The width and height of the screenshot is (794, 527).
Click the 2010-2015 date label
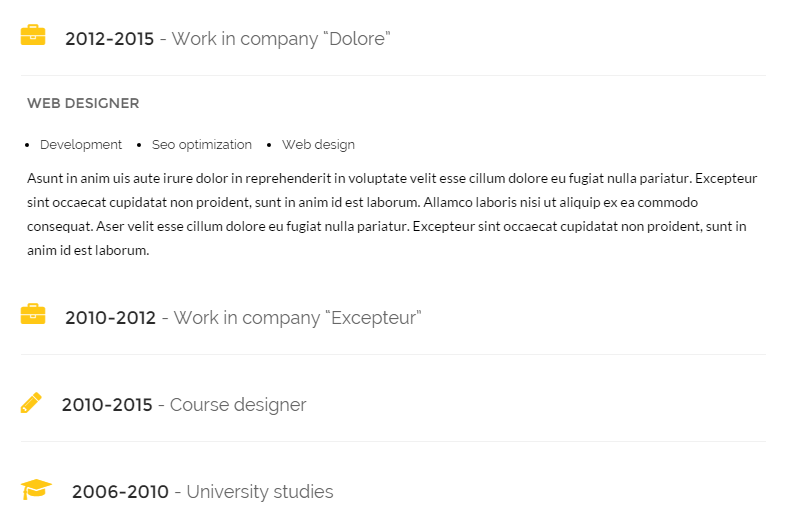pos(107,405)
